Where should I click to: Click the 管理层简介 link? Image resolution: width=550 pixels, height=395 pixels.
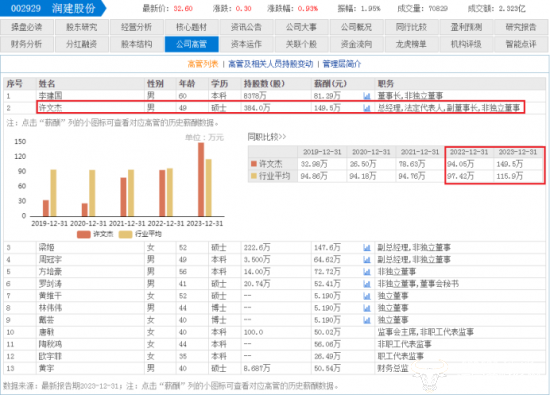tap(342, 64)
